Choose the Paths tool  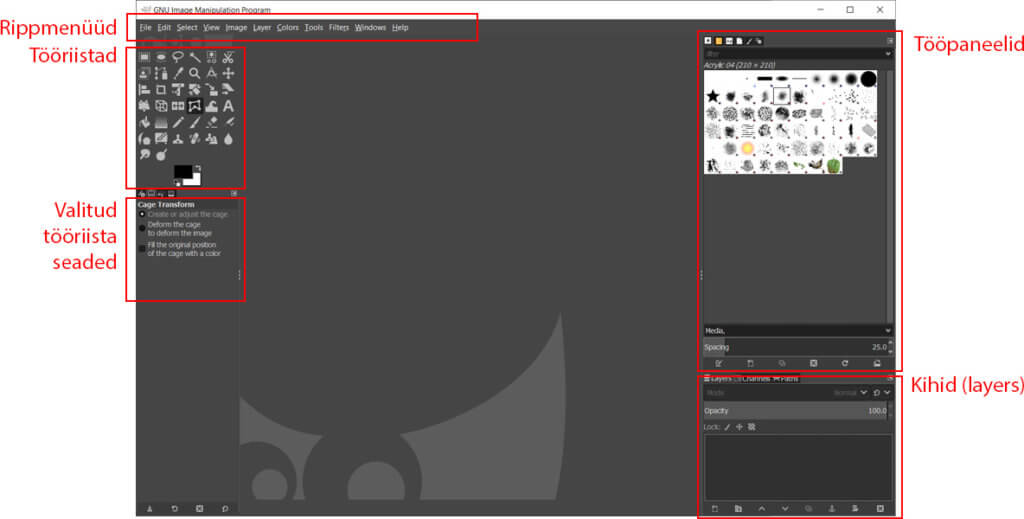[x=161, y=73]
